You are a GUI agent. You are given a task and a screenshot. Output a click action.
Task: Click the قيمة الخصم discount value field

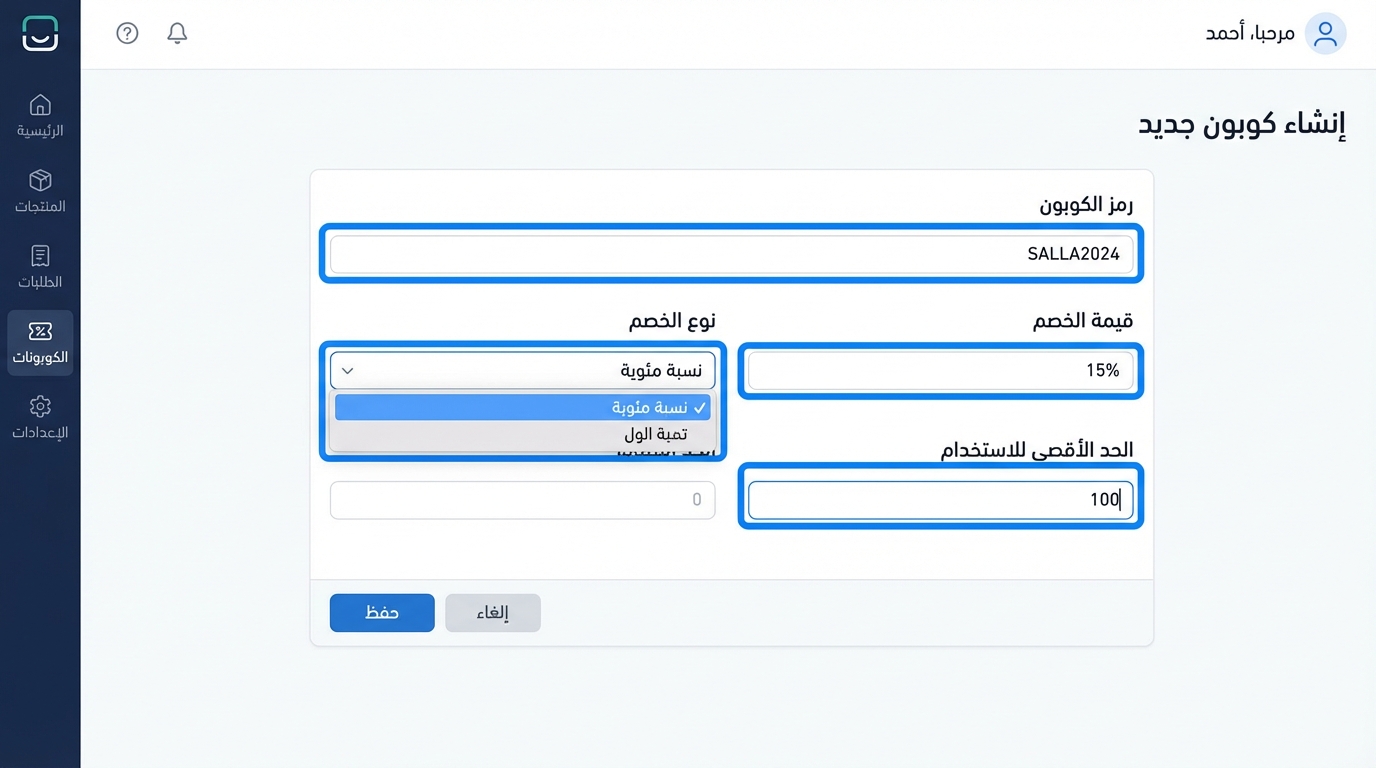(x=940, y=371)
